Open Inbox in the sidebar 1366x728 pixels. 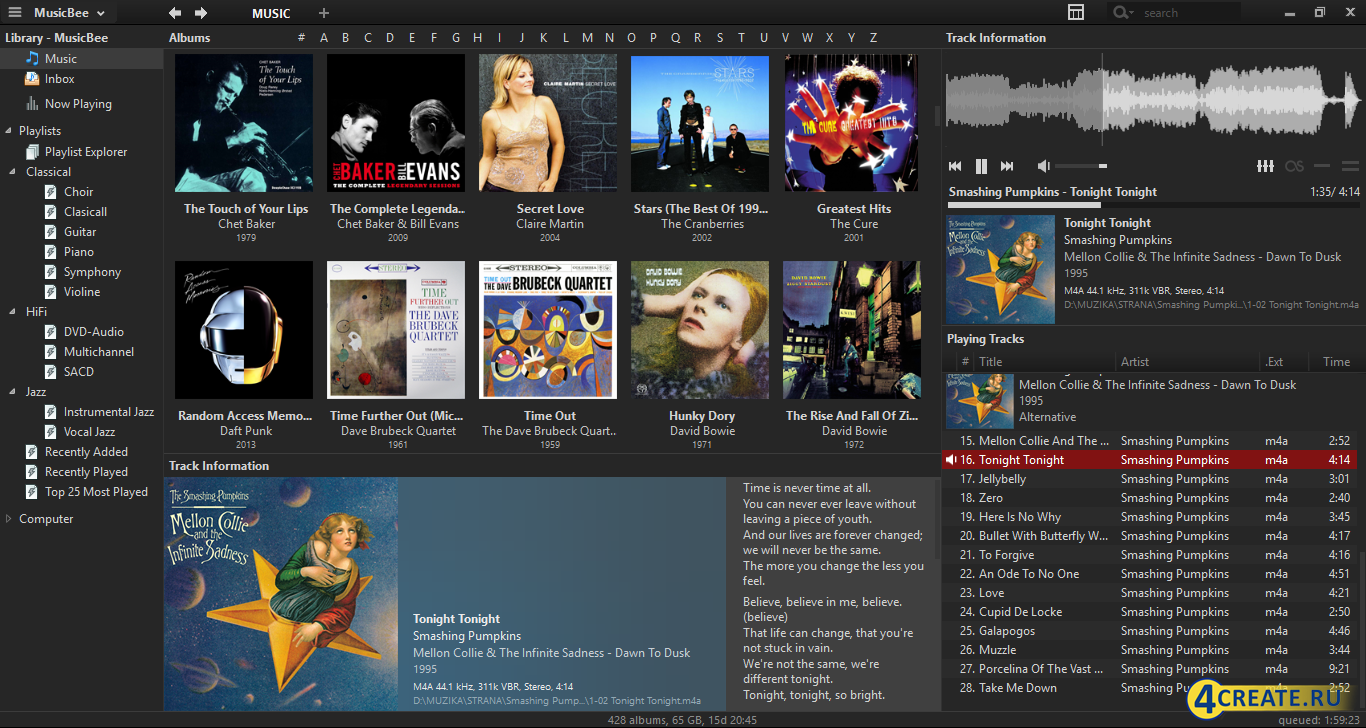pyautogui.click(x=59, y=79)
